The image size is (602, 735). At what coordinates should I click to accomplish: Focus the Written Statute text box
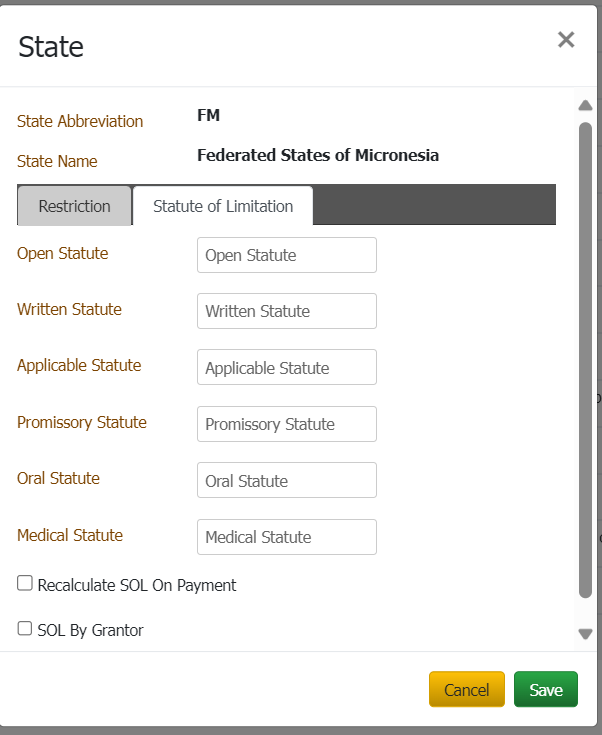coord(286,311)
